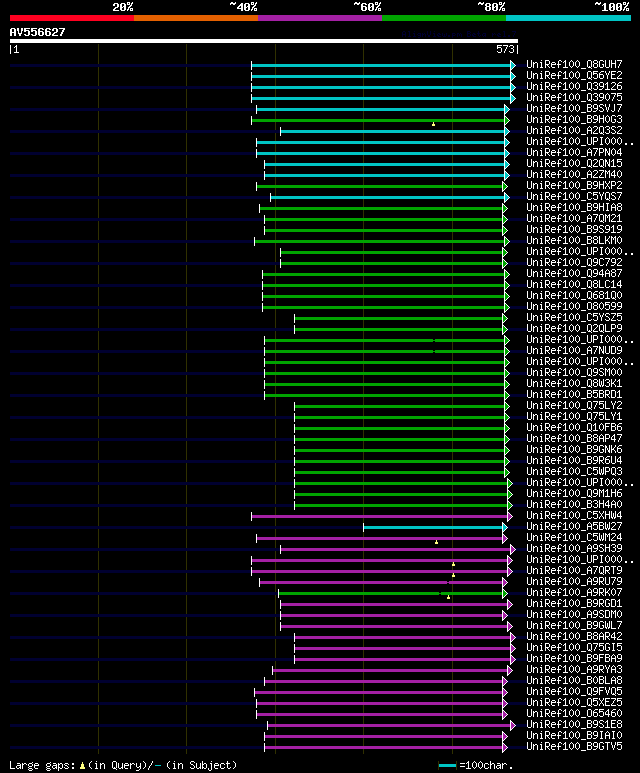640x773 pixels.
Task: Click the UniRef100_Q9M1H6 label
Action: [574, 493]
